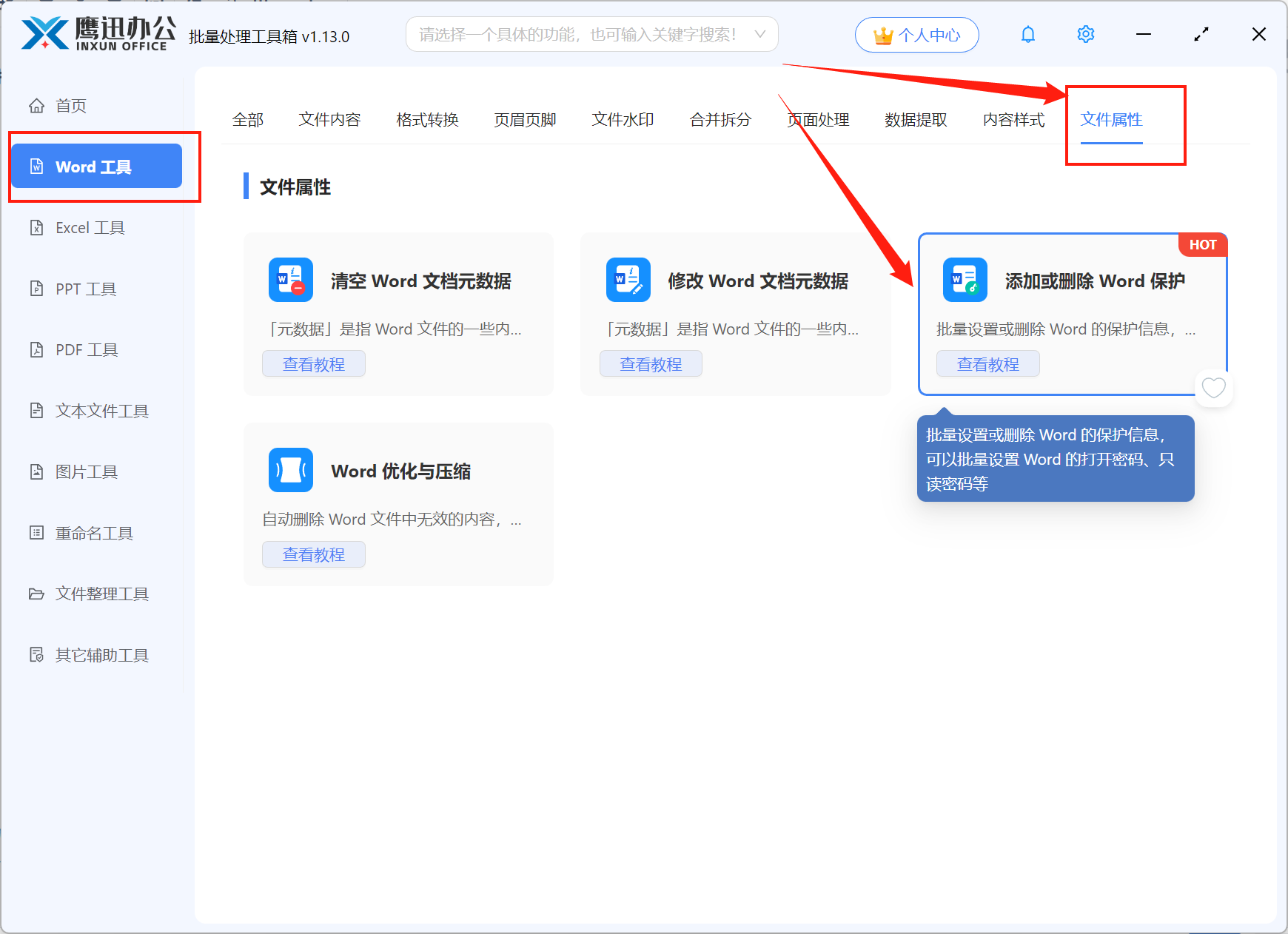
Task: Open settings via the gear icon
Action: (1086, 35)
